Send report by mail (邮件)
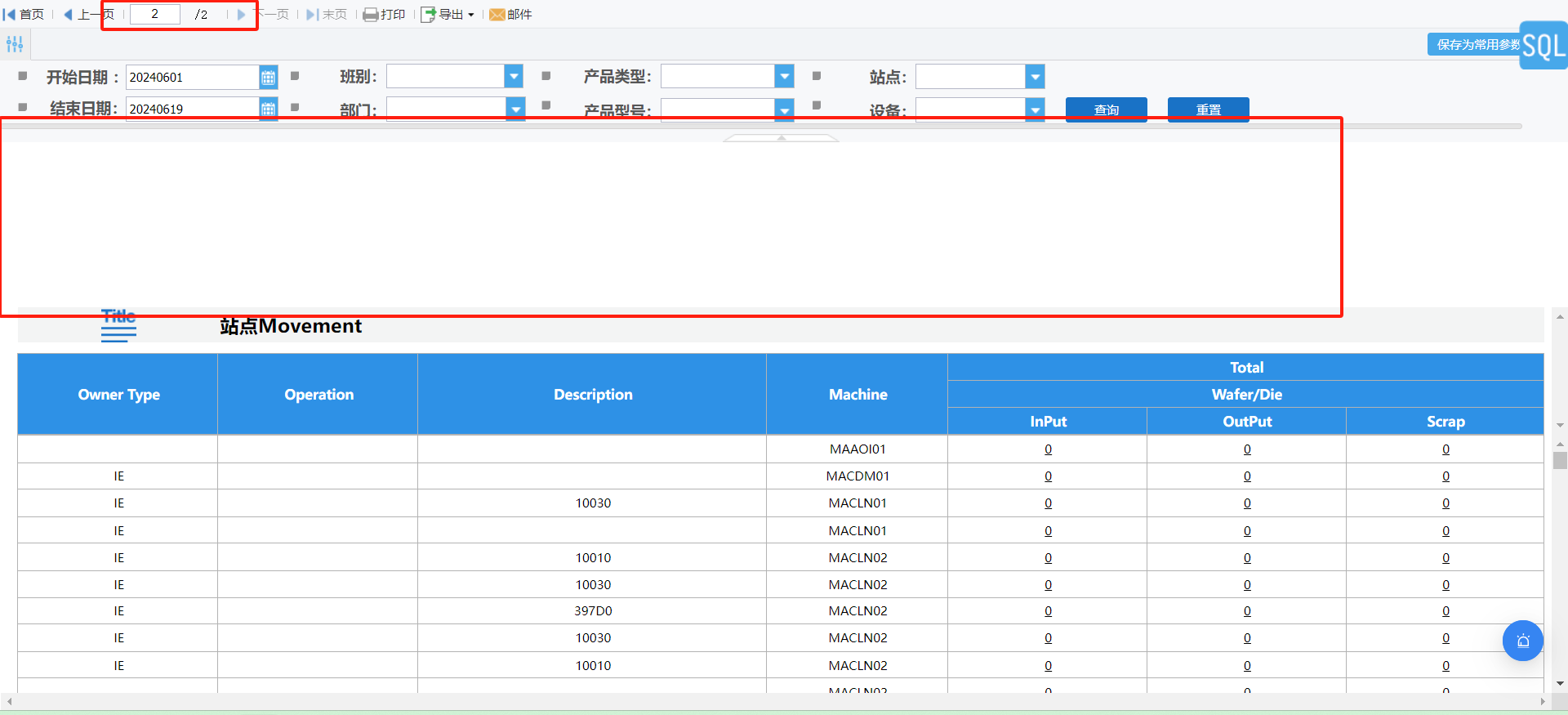This screenshot has height=715, width=1568. click(x=510, y=14)
